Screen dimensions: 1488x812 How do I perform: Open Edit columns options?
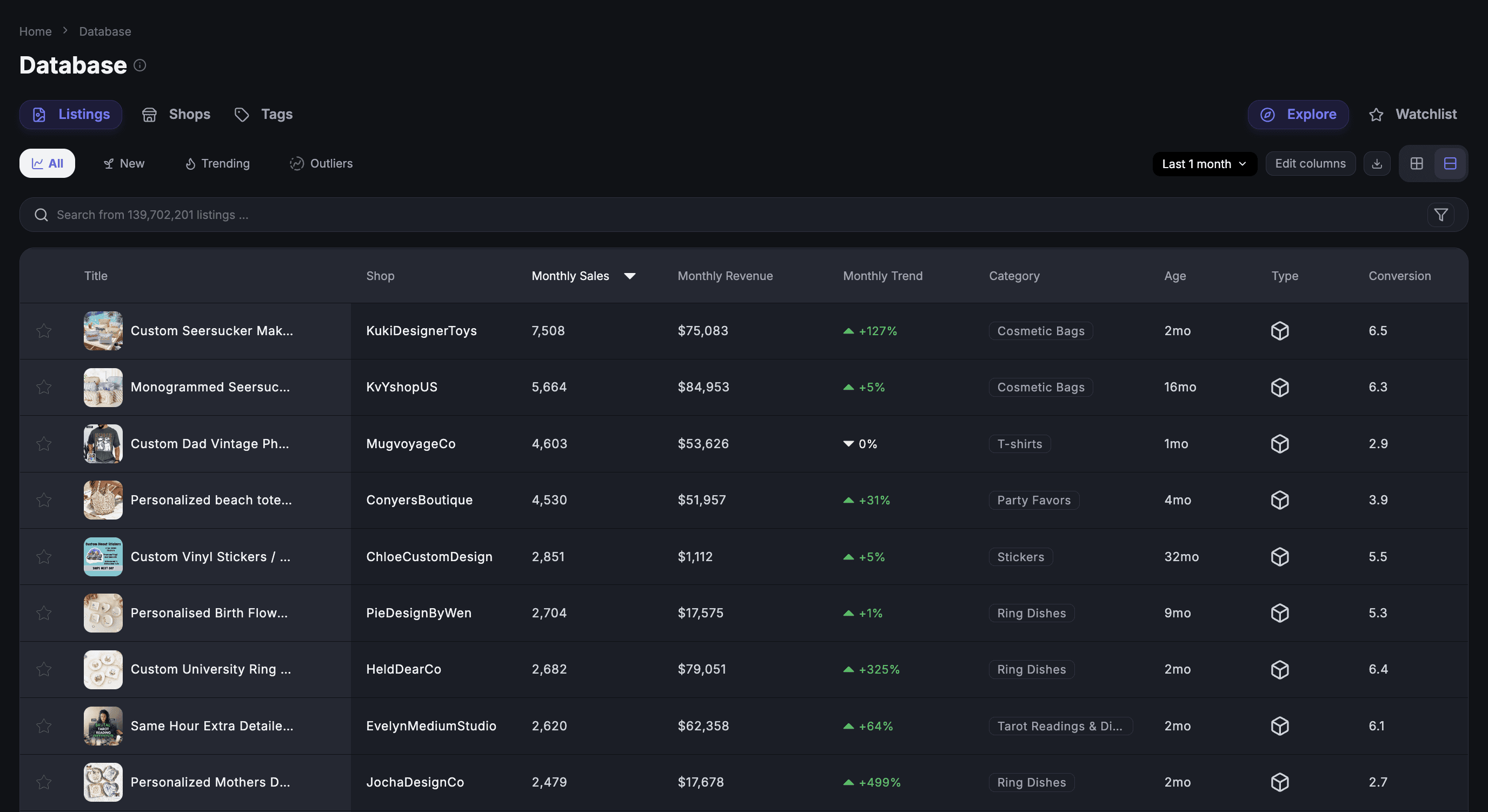[1310, 163]
